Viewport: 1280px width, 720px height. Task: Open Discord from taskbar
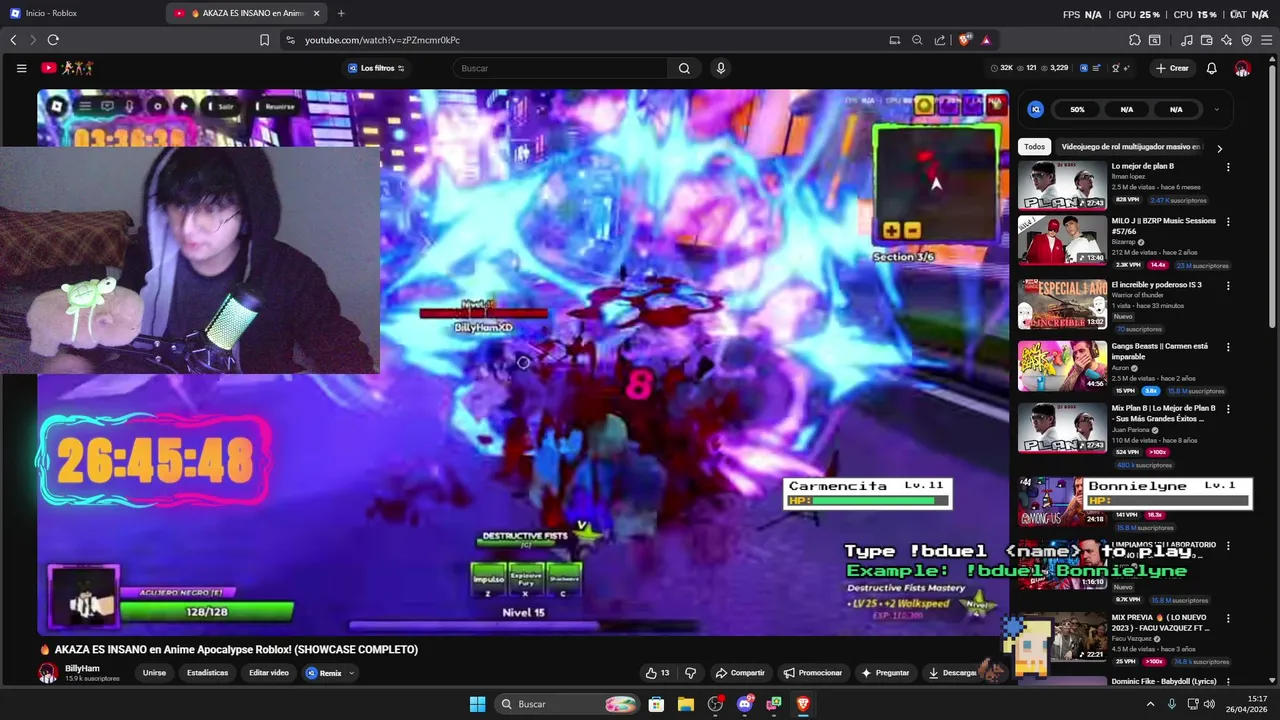click(744, 704)
